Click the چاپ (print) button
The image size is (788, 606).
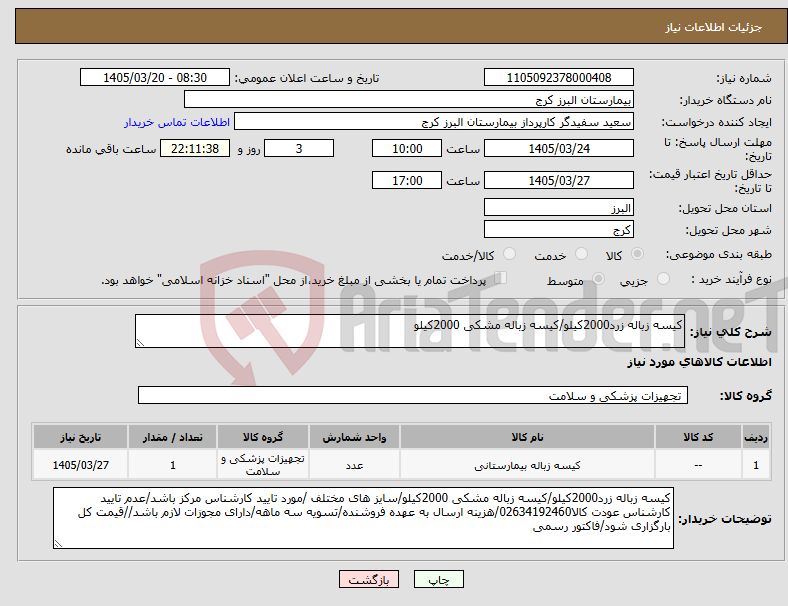pyautogui.click(x=438, y=579)
